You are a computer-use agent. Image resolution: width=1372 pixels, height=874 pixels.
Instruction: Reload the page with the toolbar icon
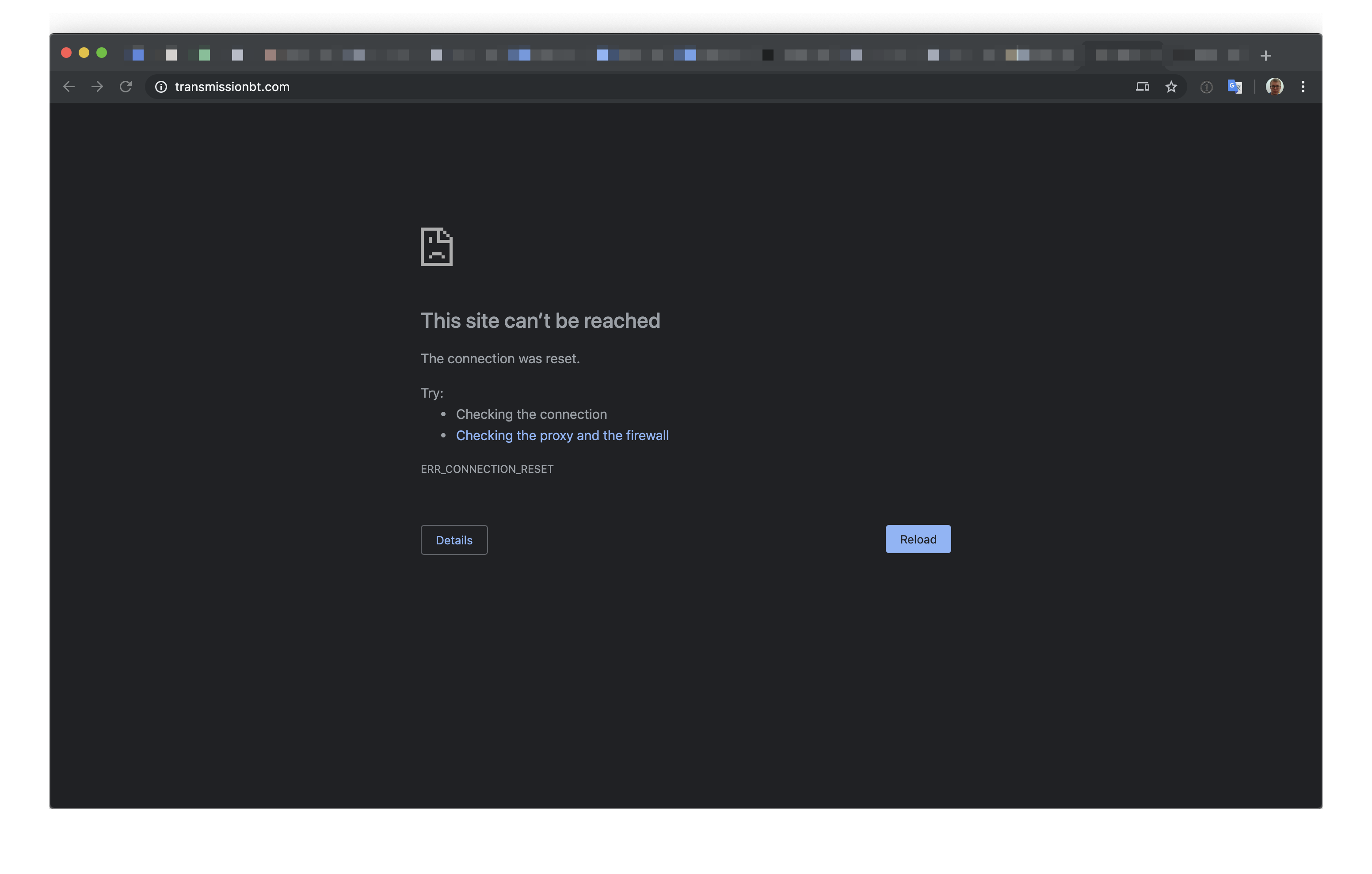pyautogui.click(x=126, y=87)
